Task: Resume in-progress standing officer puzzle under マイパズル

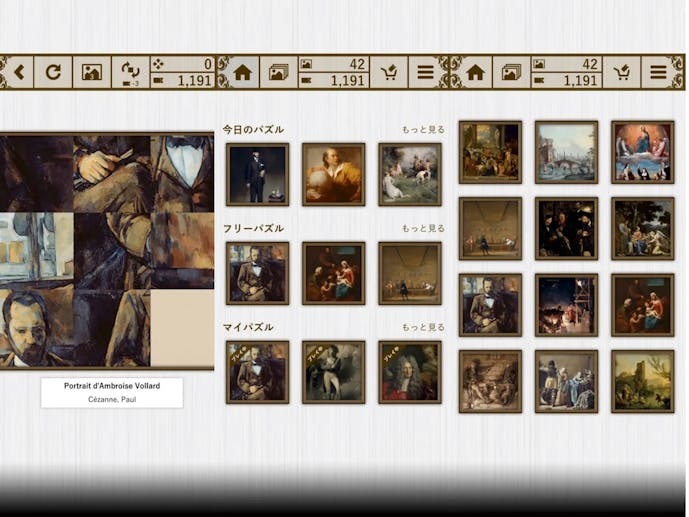Action: click(x=334, y=372)
